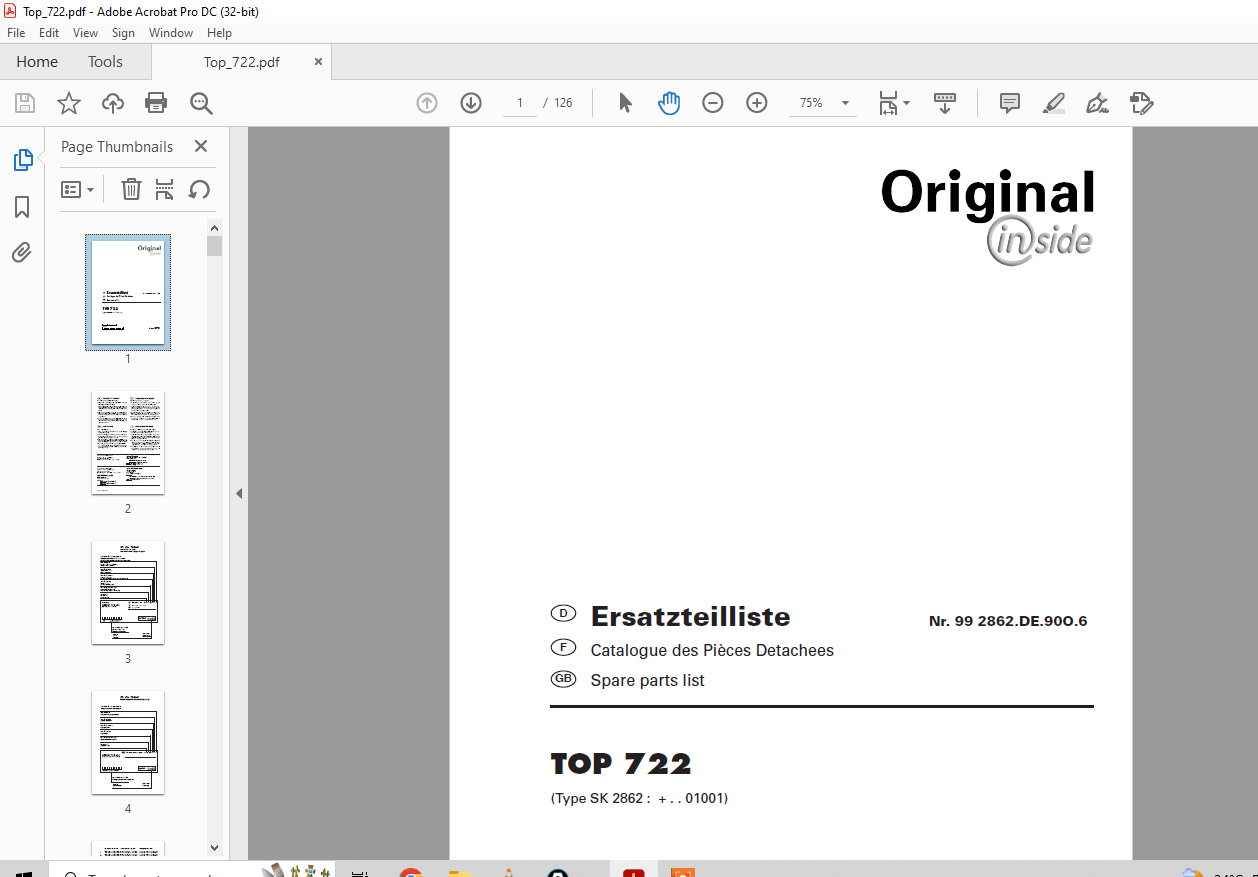This screenshot has height=877, width=1258.
Task: Select page 1 thumbnail
Action: pos(128,292)
